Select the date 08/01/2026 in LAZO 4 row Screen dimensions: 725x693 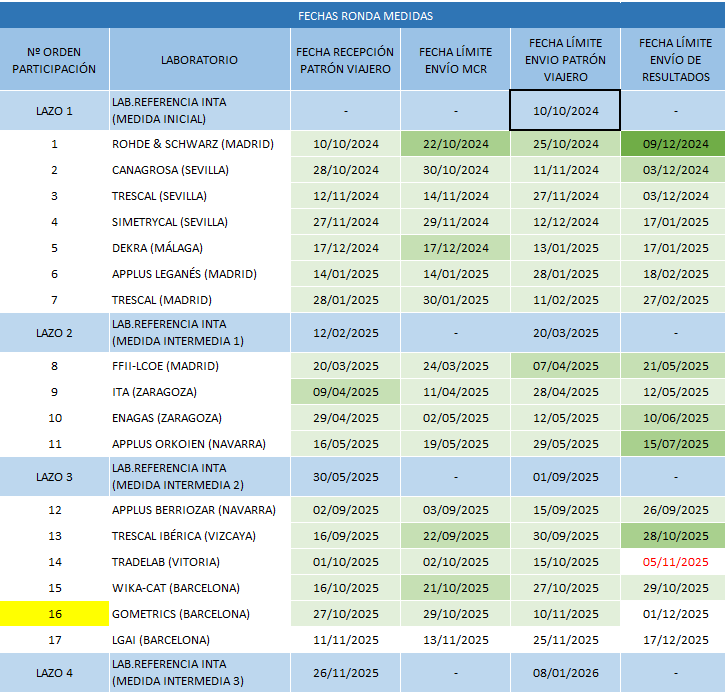pos(565,672)
